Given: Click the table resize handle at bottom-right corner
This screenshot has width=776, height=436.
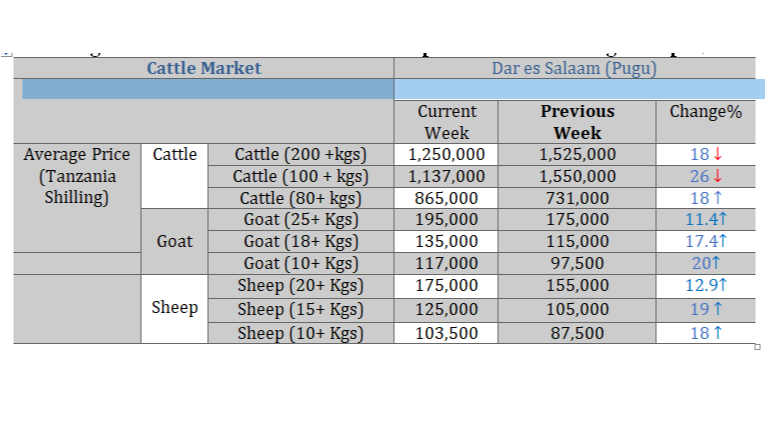Looking at the screenshot, I should coord(757,347).
